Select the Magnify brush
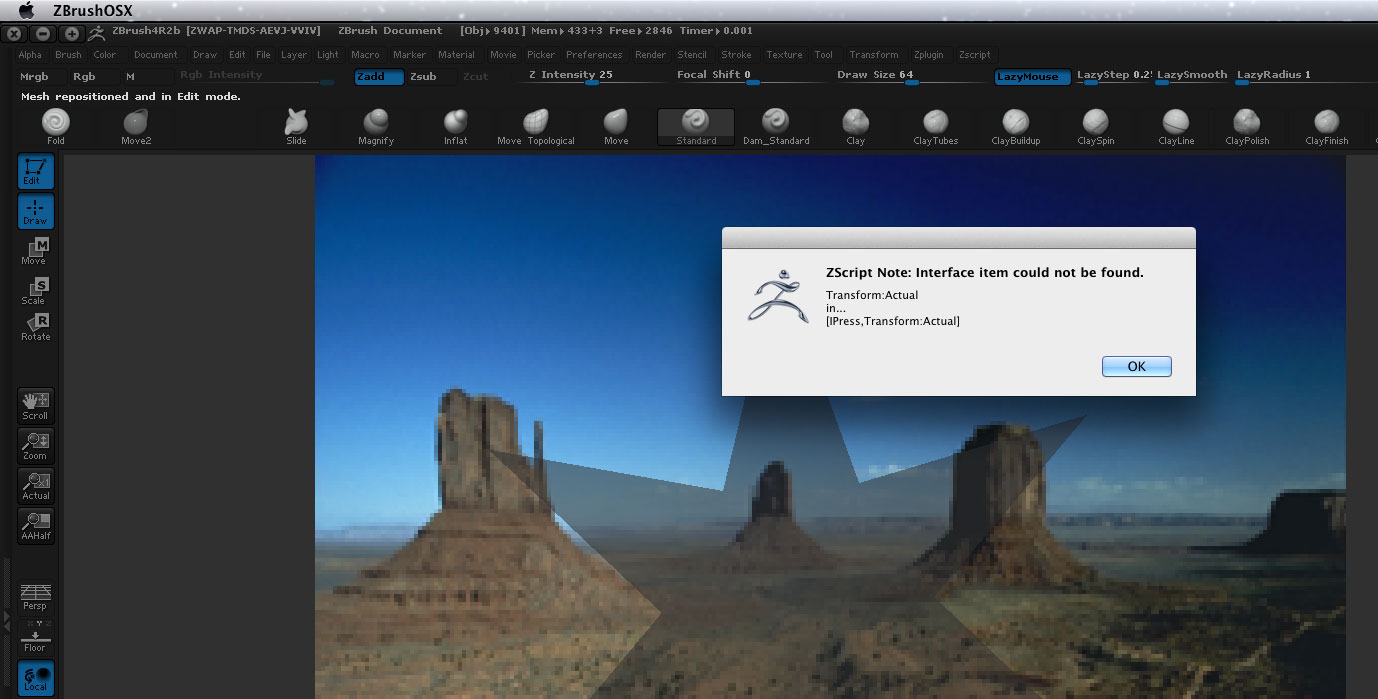1378x699 pixels. pyautogui.click(x=376, y=127)
